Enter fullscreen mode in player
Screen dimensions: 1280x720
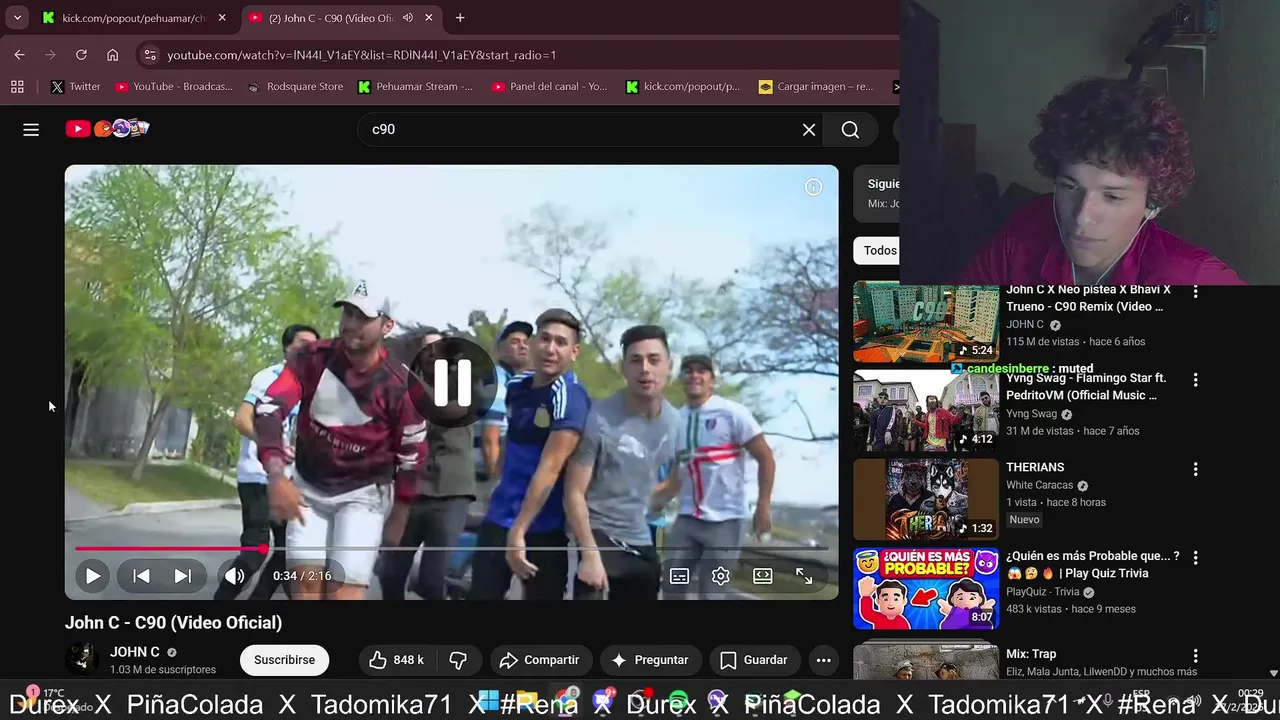coord(804,576)
